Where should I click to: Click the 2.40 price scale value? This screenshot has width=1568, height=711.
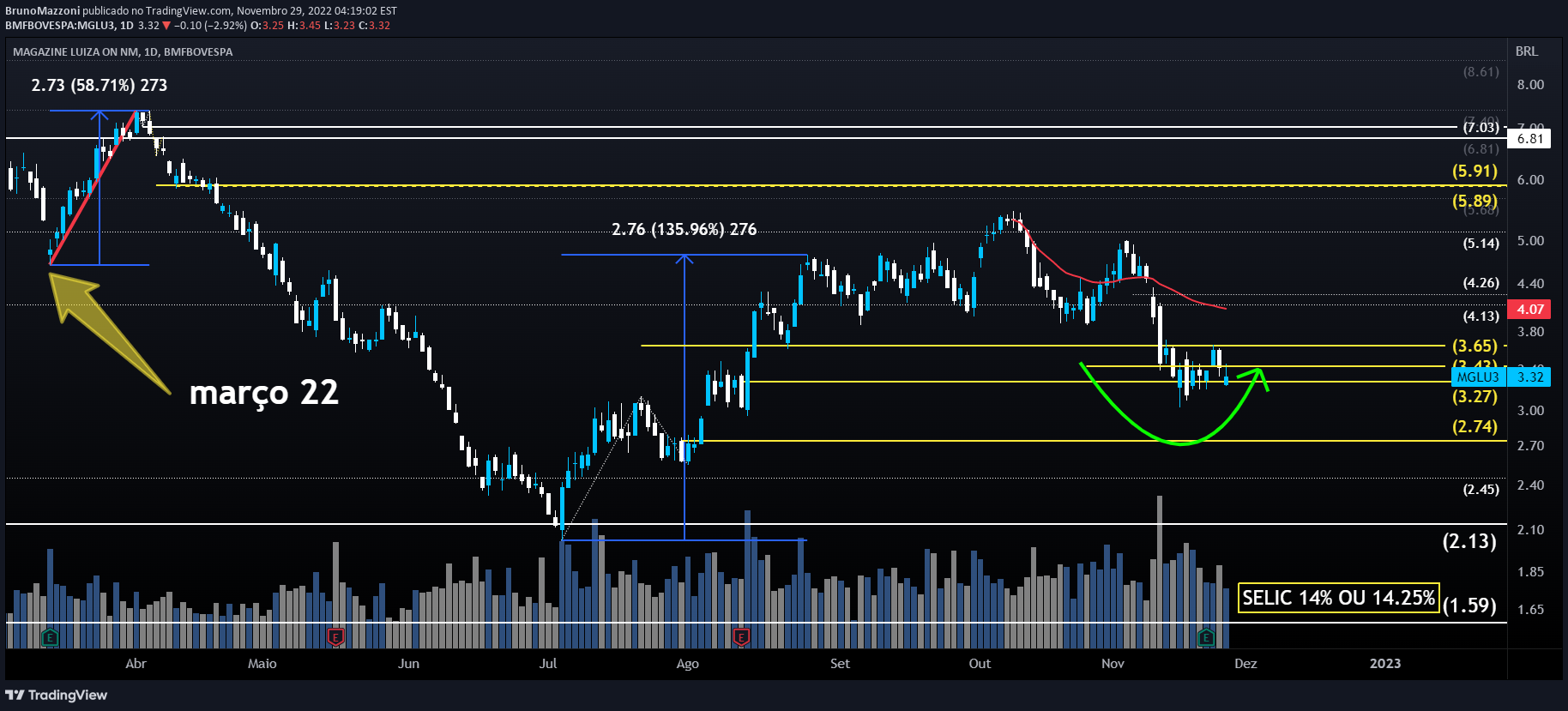1530,485
